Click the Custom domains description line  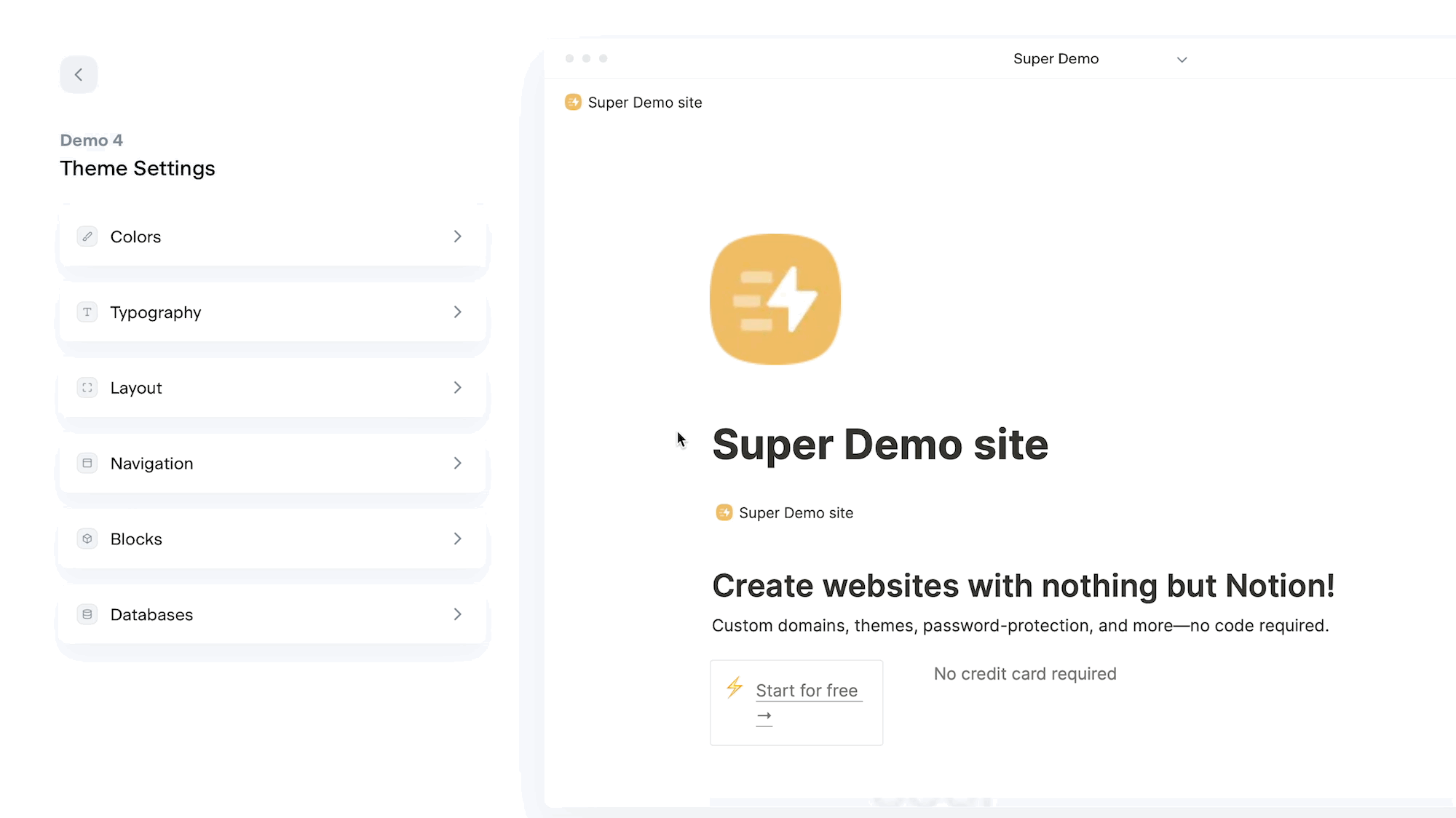click(x=1020, y=626)
